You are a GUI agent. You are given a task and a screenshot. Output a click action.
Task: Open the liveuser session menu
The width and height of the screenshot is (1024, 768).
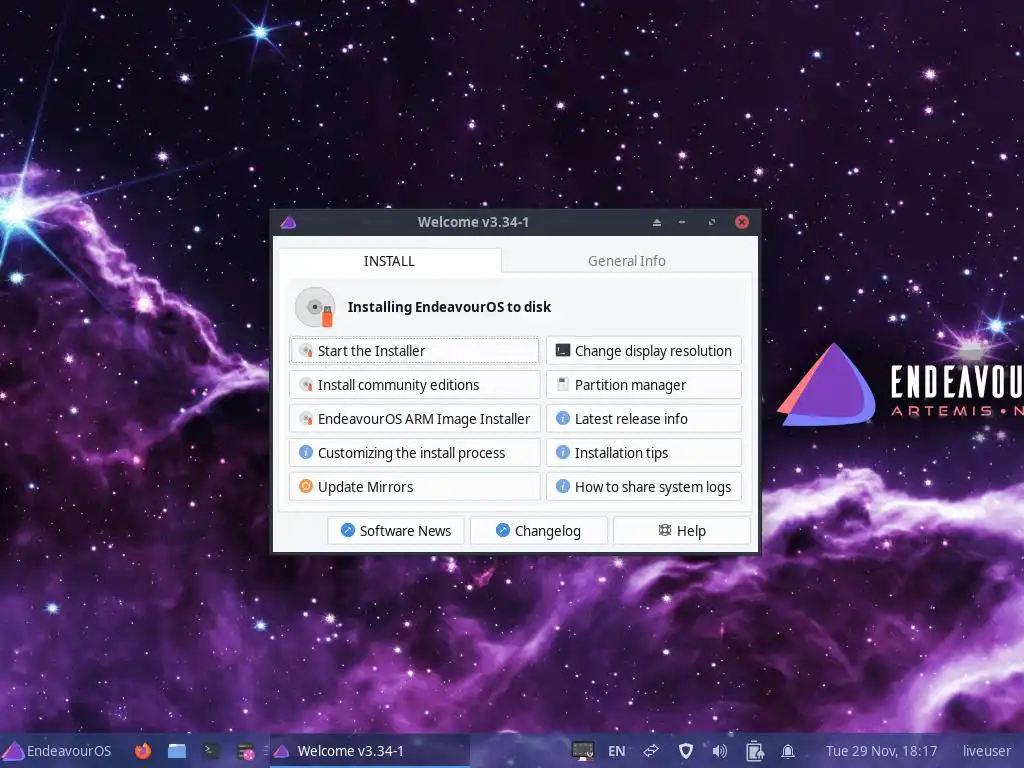click(x=987, y=751)
